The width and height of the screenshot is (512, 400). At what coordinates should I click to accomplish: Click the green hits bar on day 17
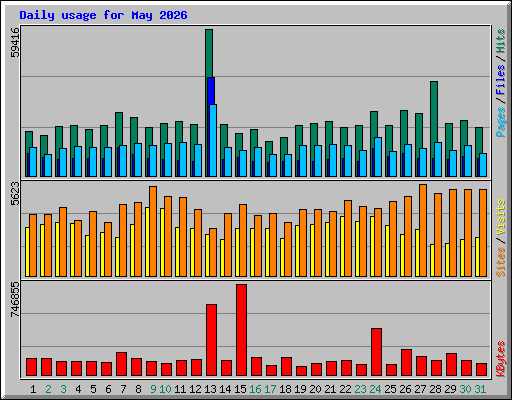pos(269,147)
